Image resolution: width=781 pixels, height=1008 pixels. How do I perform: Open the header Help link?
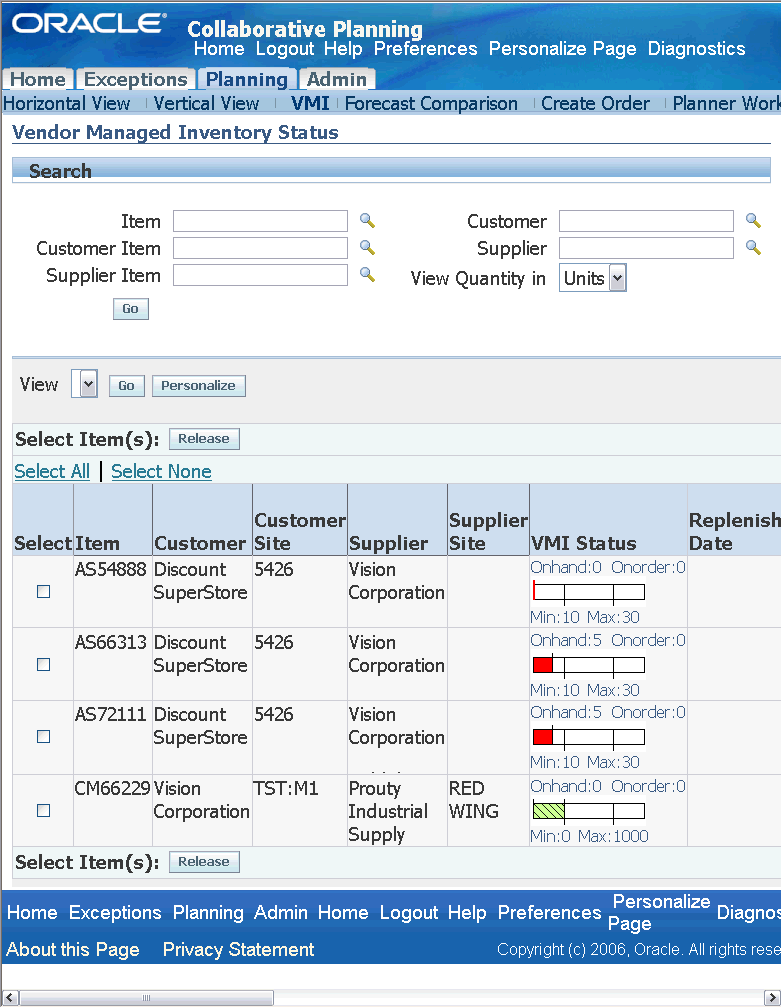343,49
